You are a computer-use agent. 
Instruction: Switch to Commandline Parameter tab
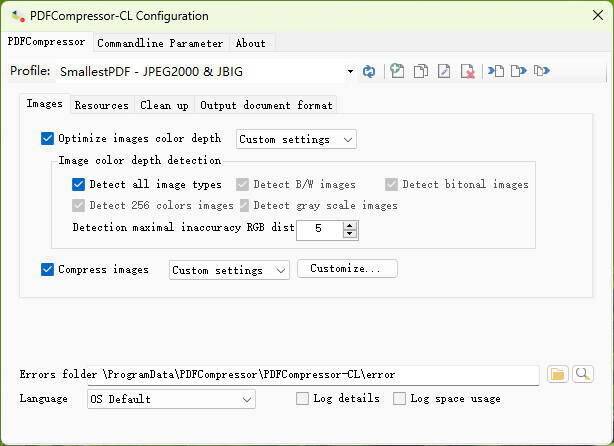160,43
